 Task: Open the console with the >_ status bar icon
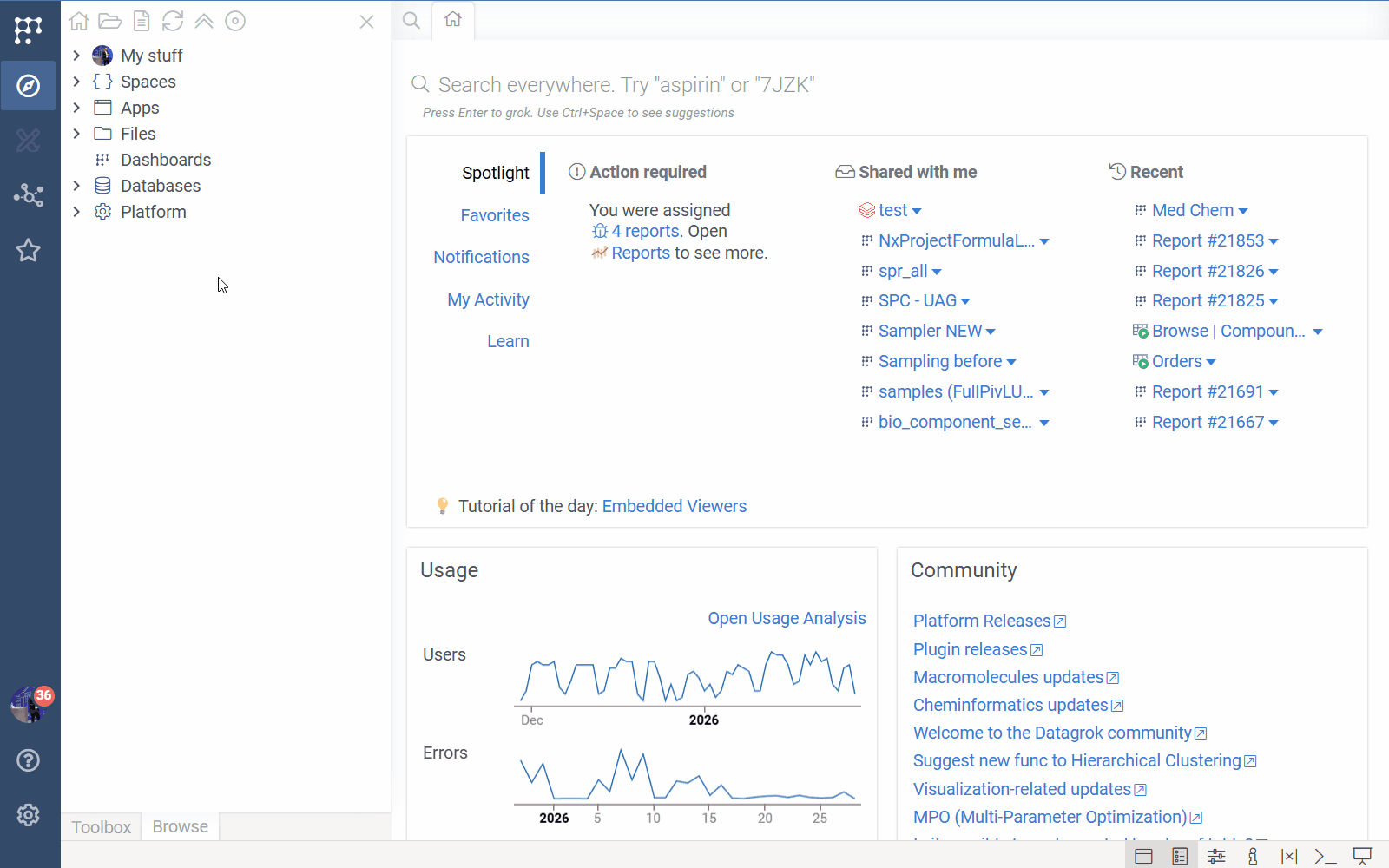click(1324, 856)
